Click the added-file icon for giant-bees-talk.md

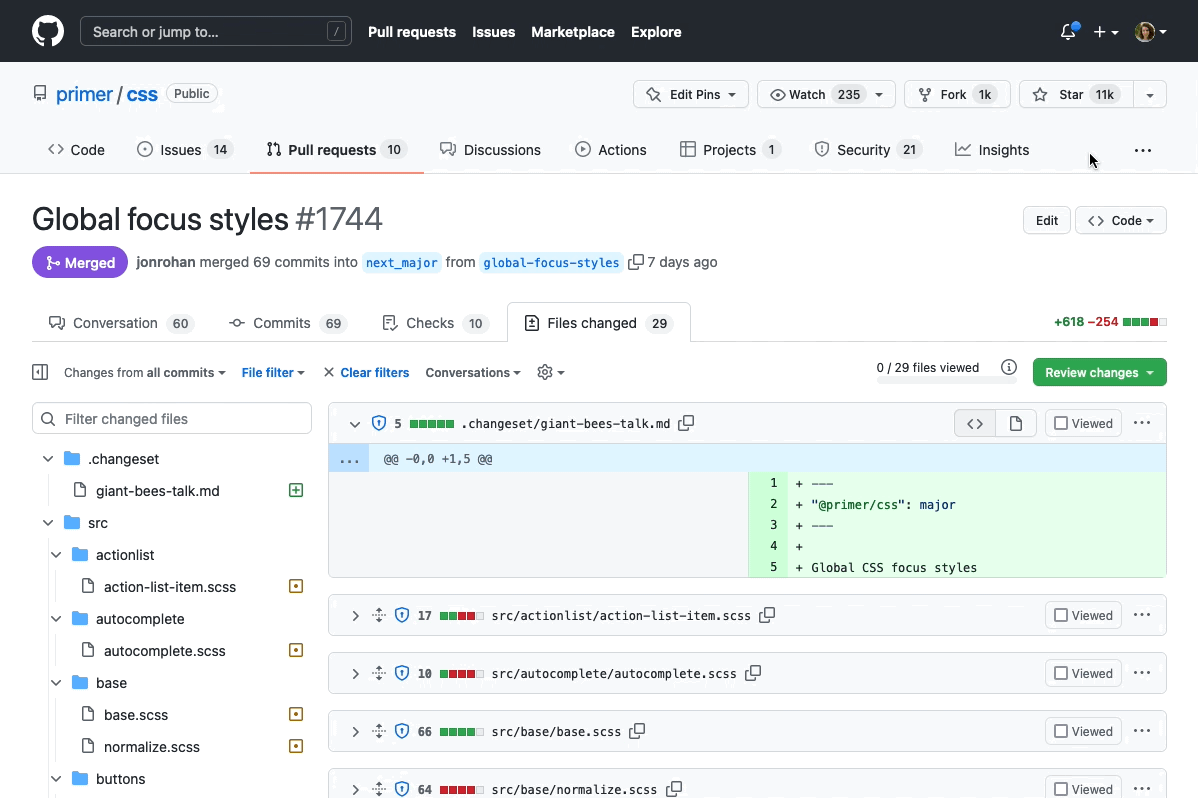296,490
